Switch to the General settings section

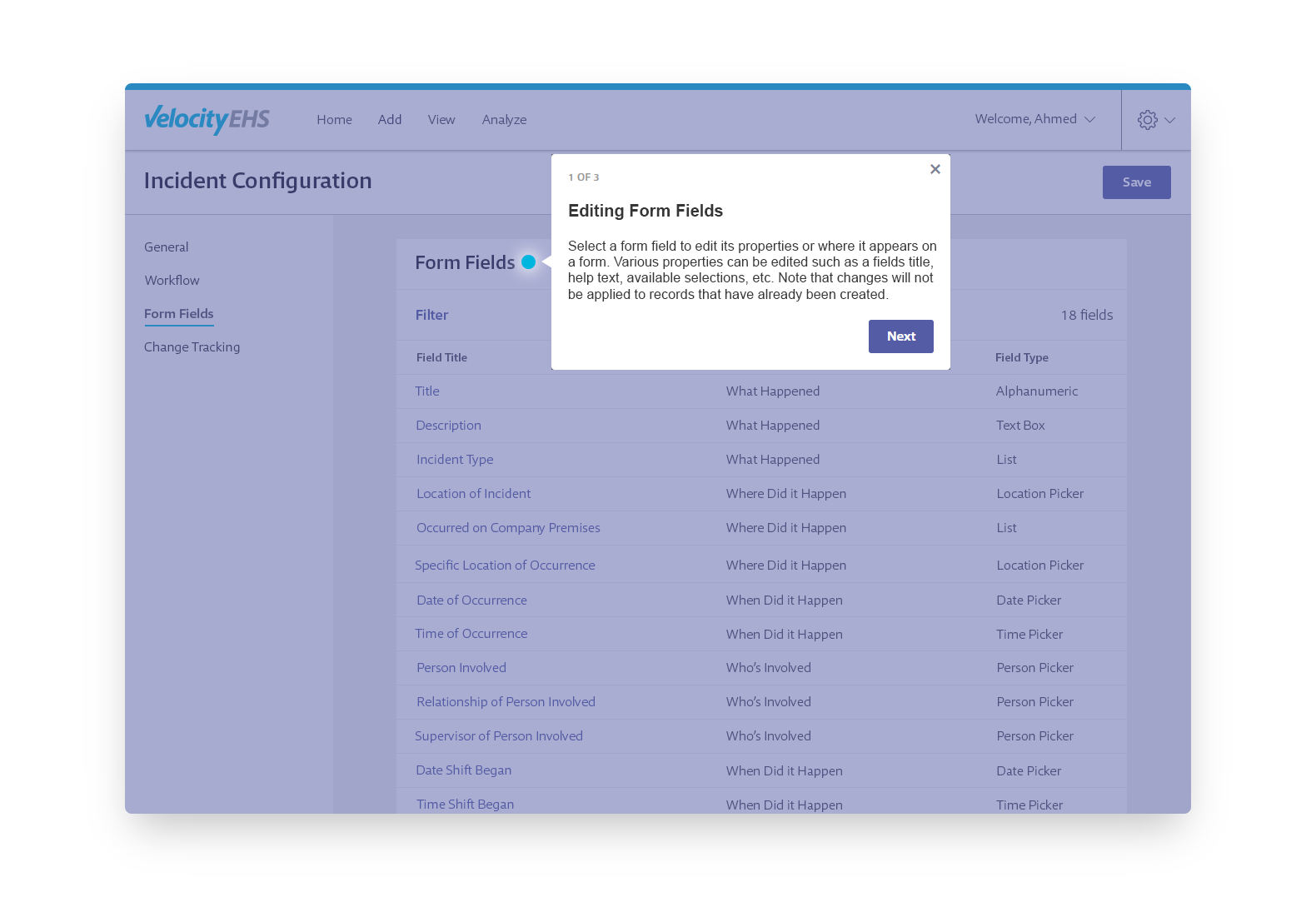[166, 247]
